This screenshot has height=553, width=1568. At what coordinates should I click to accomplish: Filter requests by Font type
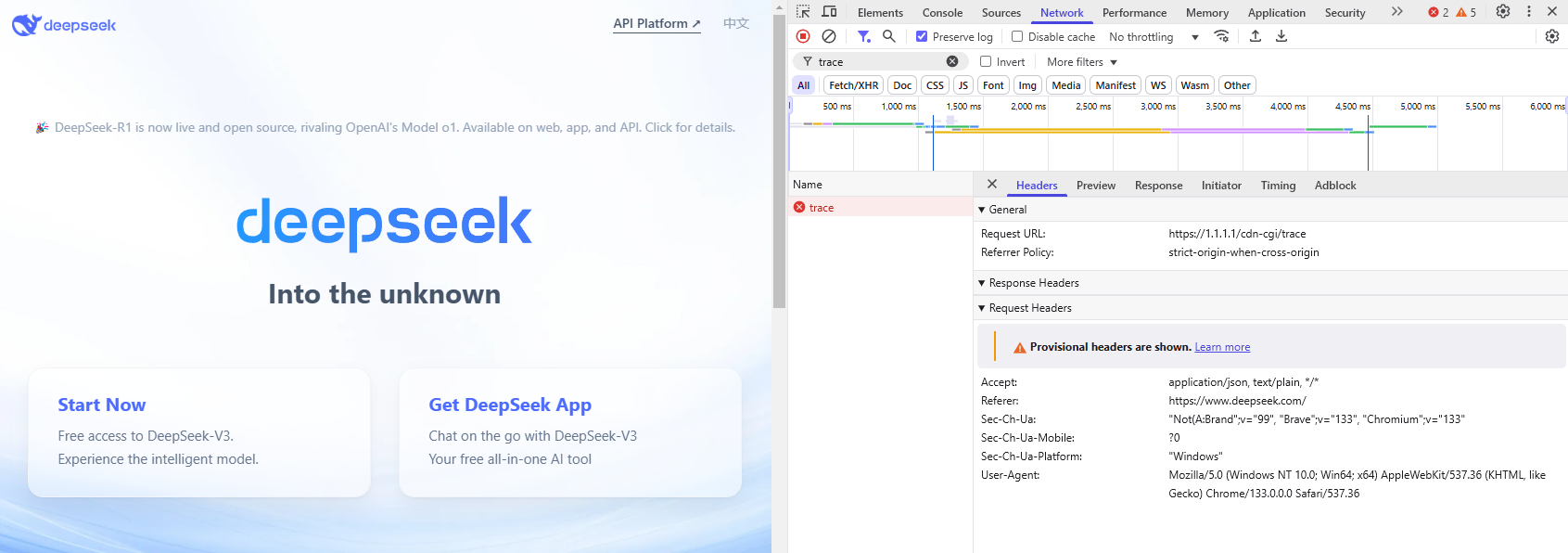(x=993, y=85)
